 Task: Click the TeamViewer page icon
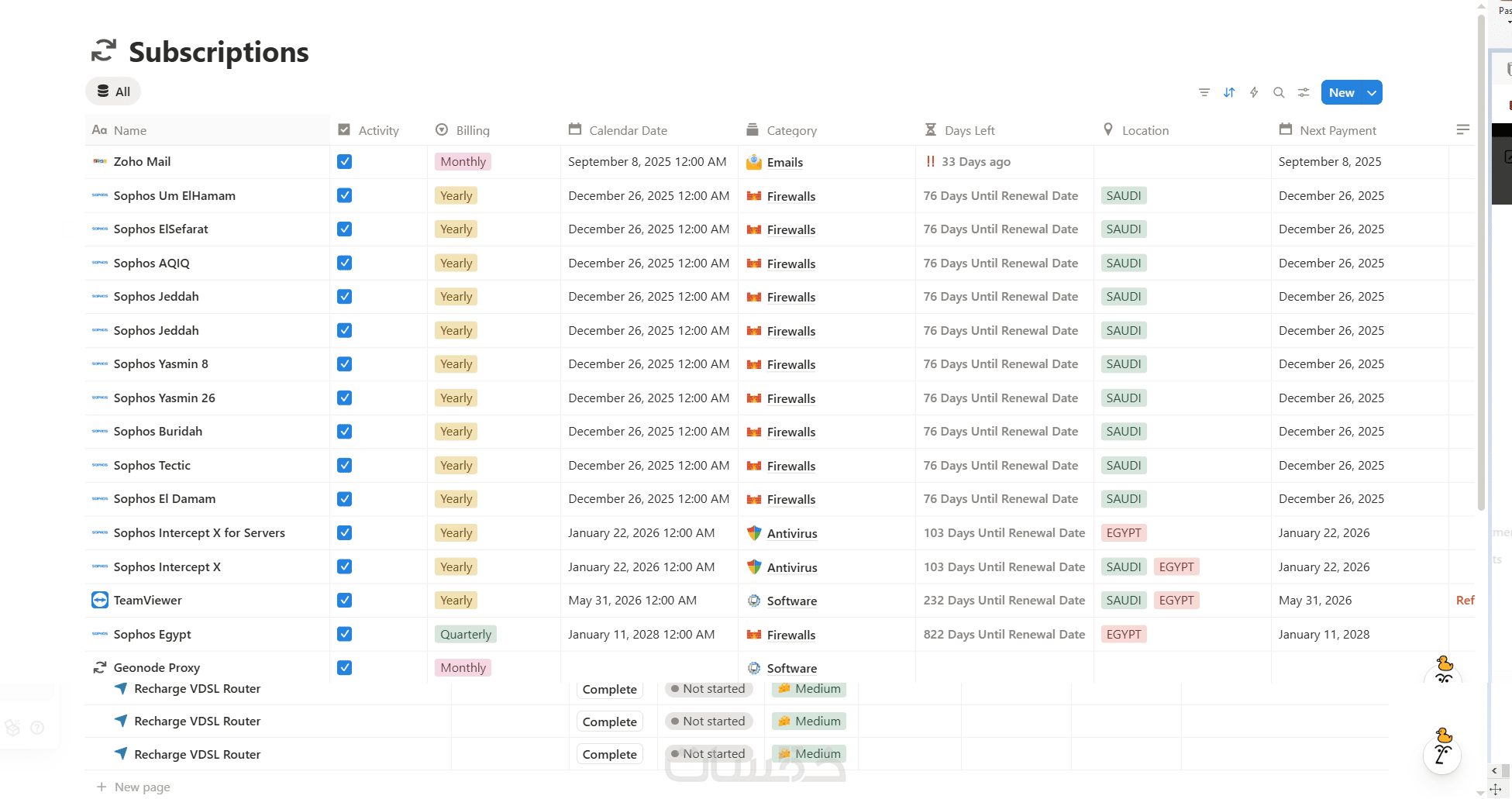(x=100, y=600)
